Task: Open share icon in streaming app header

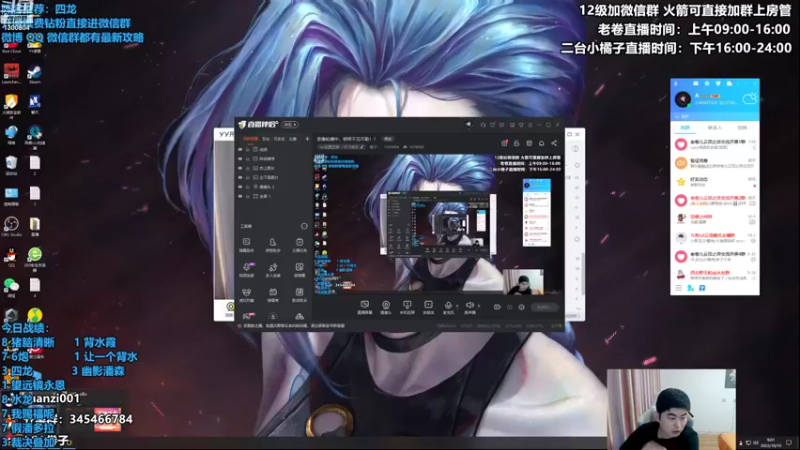Action: (x=554, y=143)
